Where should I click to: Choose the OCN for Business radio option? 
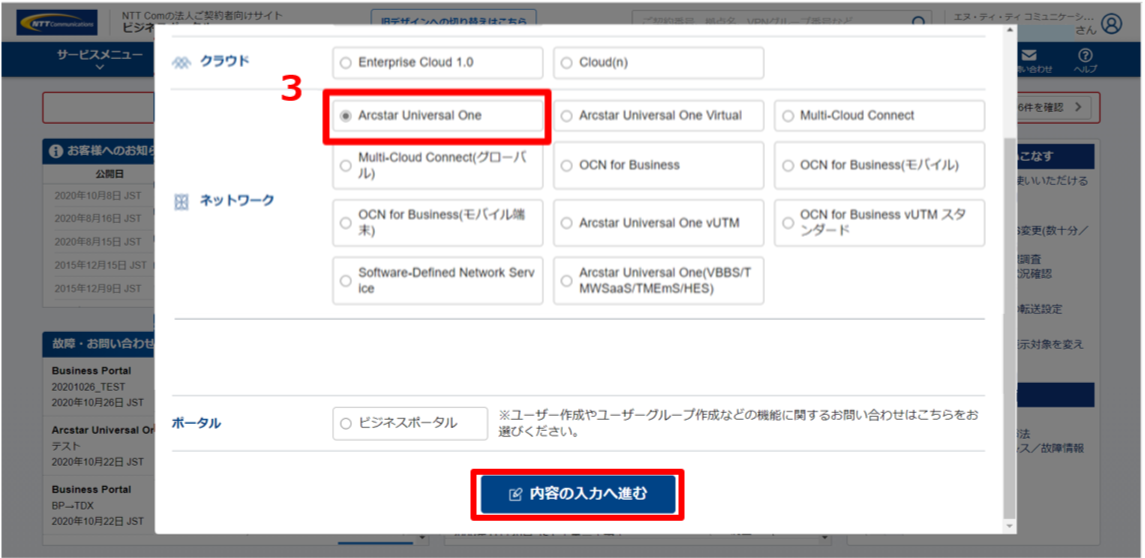(x=567, y=166)
